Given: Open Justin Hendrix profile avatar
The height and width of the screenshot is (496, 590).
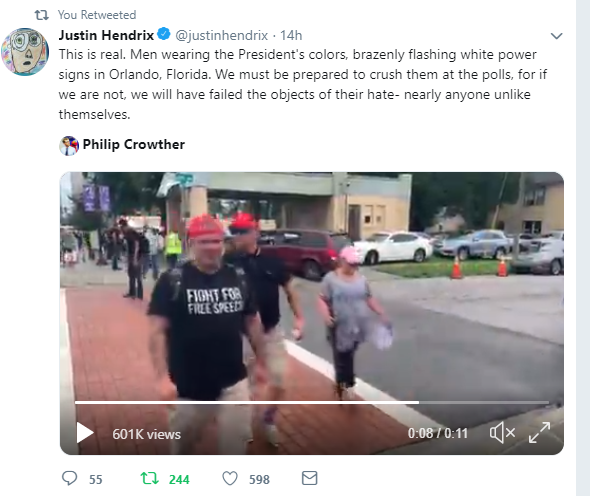Looking at the screenshot, I should coord(25,52).
